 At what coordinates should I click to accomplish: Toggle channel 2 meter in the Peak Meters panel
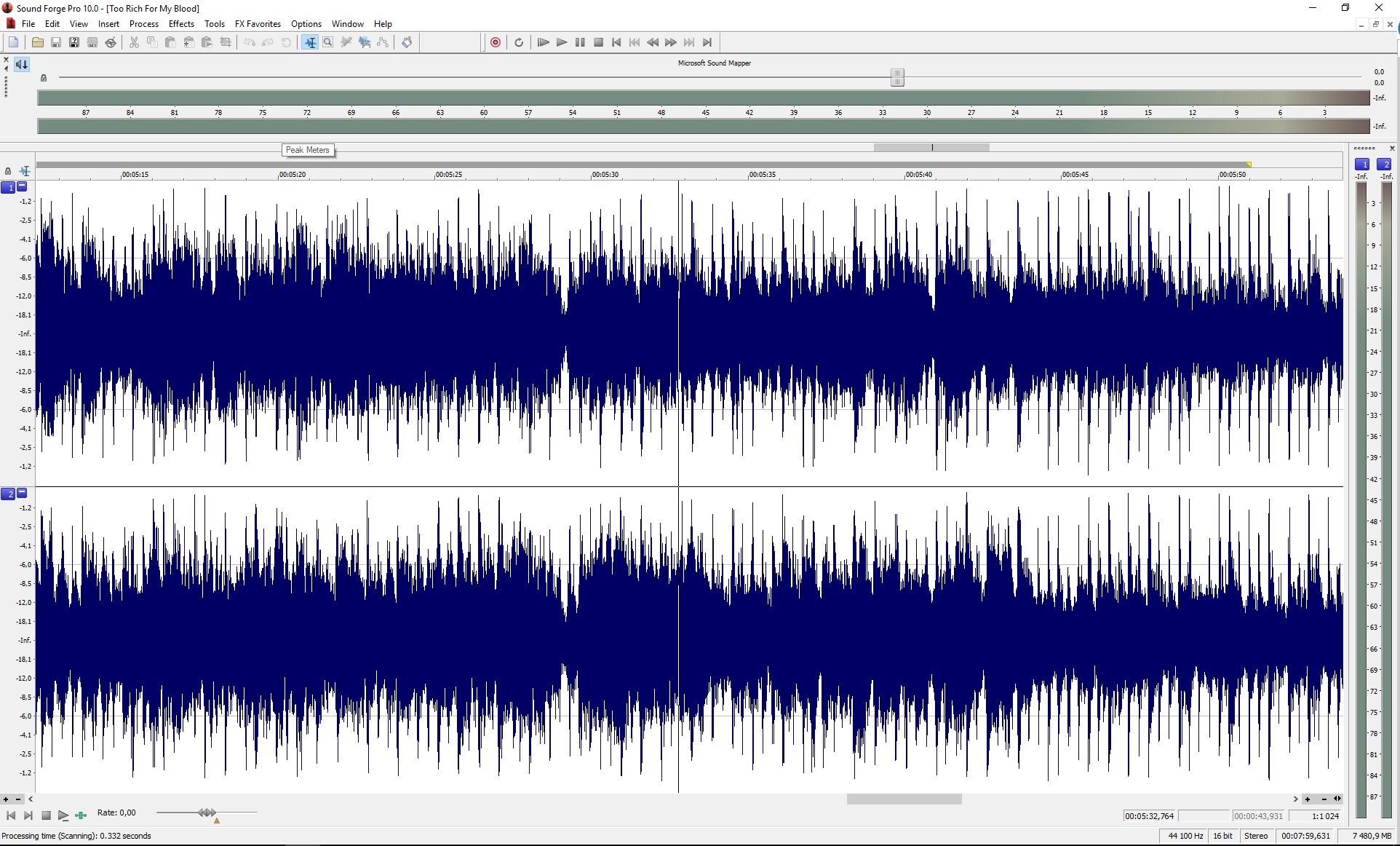[1385, 165]
